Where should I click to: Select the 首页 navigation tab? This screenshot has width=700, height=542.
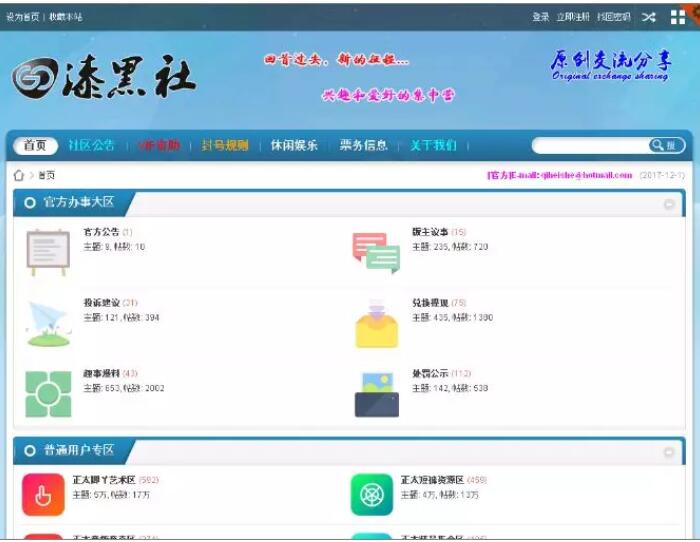click(x=35, y=146)
